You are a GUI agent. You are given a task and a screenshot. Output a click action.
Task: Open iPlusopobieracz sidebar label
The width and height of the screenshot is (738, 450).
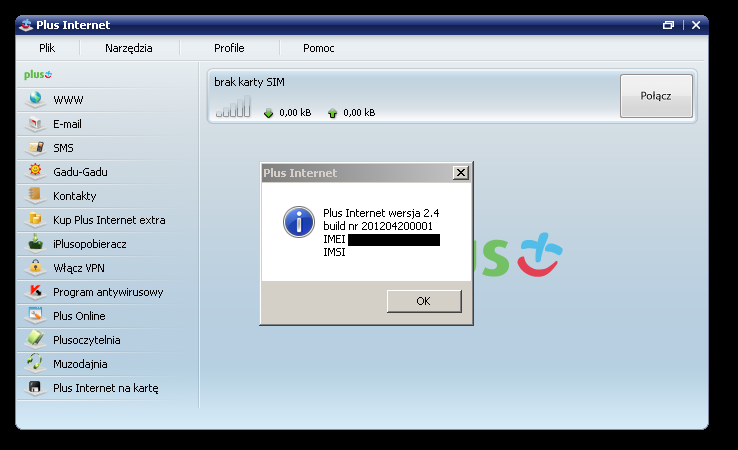coord(90,244)
